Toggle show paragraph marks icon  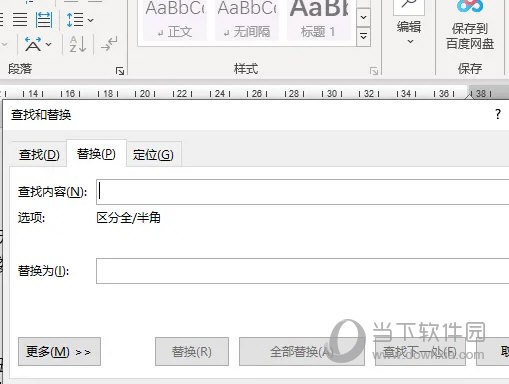tap(109, 44)
